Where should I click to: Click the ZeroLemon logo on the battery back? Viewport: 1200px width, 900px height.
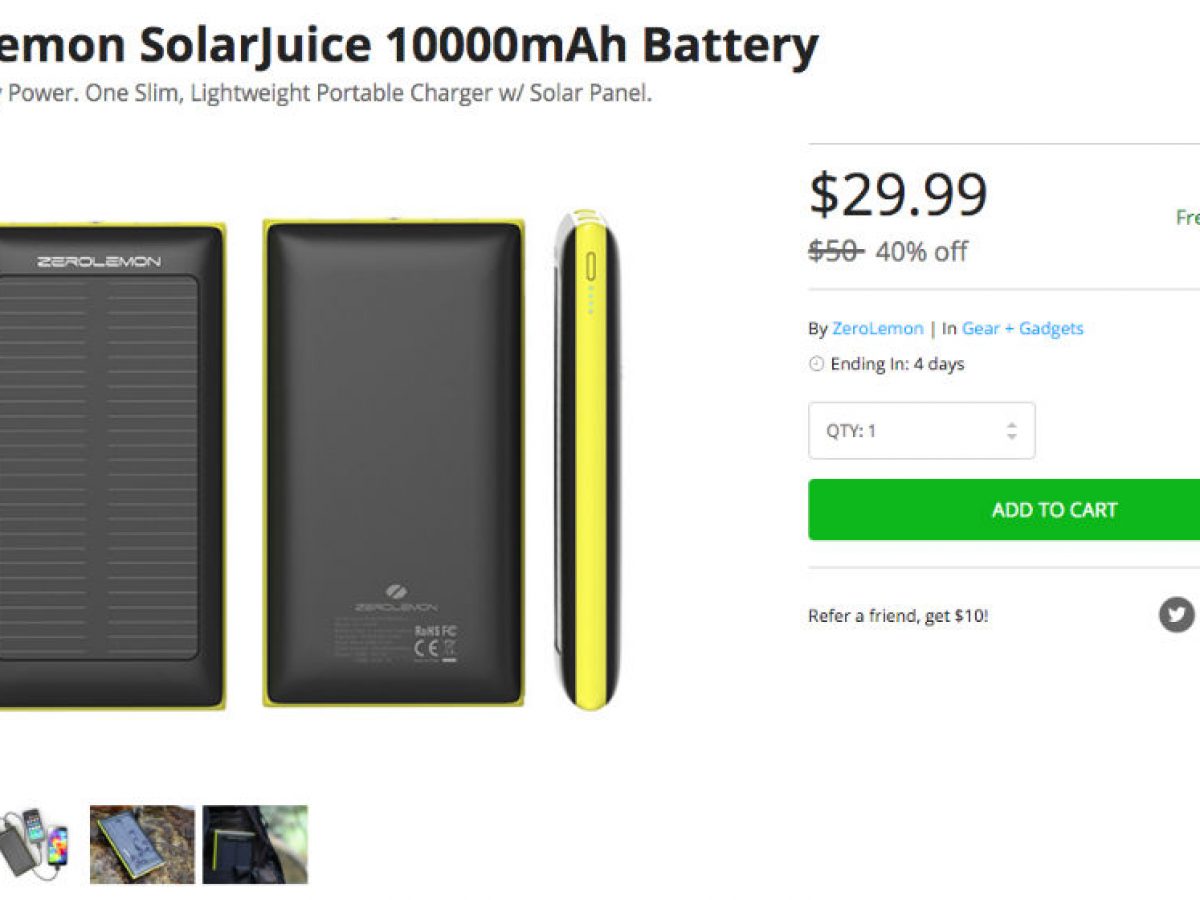[393, 598]
